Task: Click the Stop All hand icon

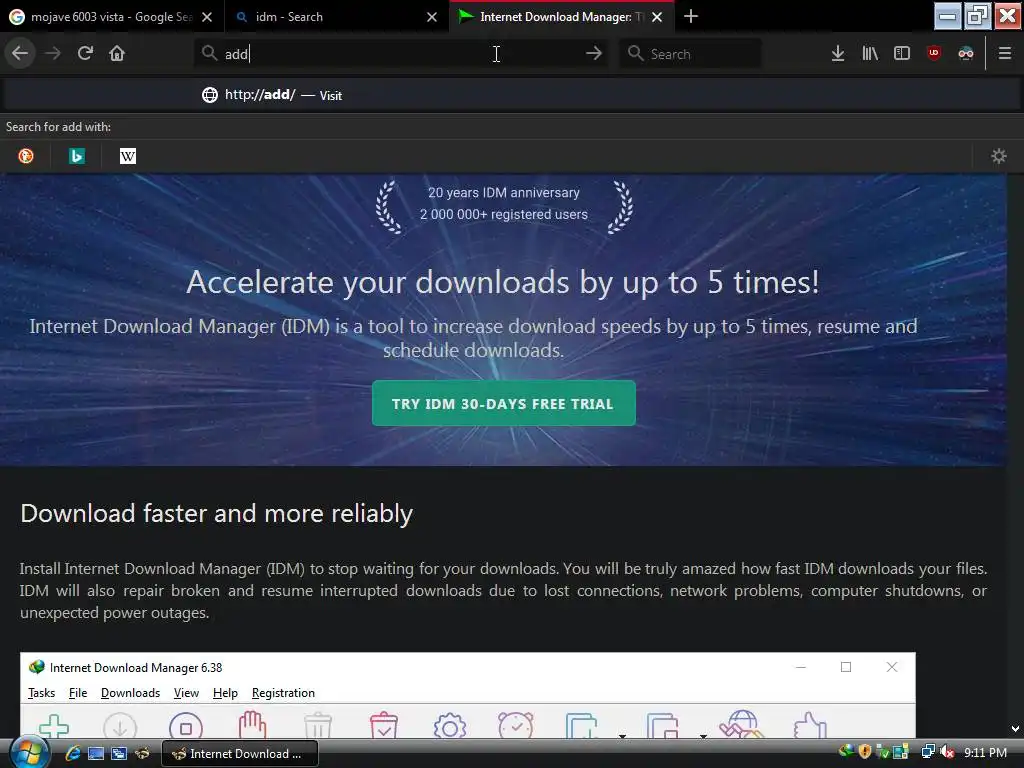Action: 252,725
